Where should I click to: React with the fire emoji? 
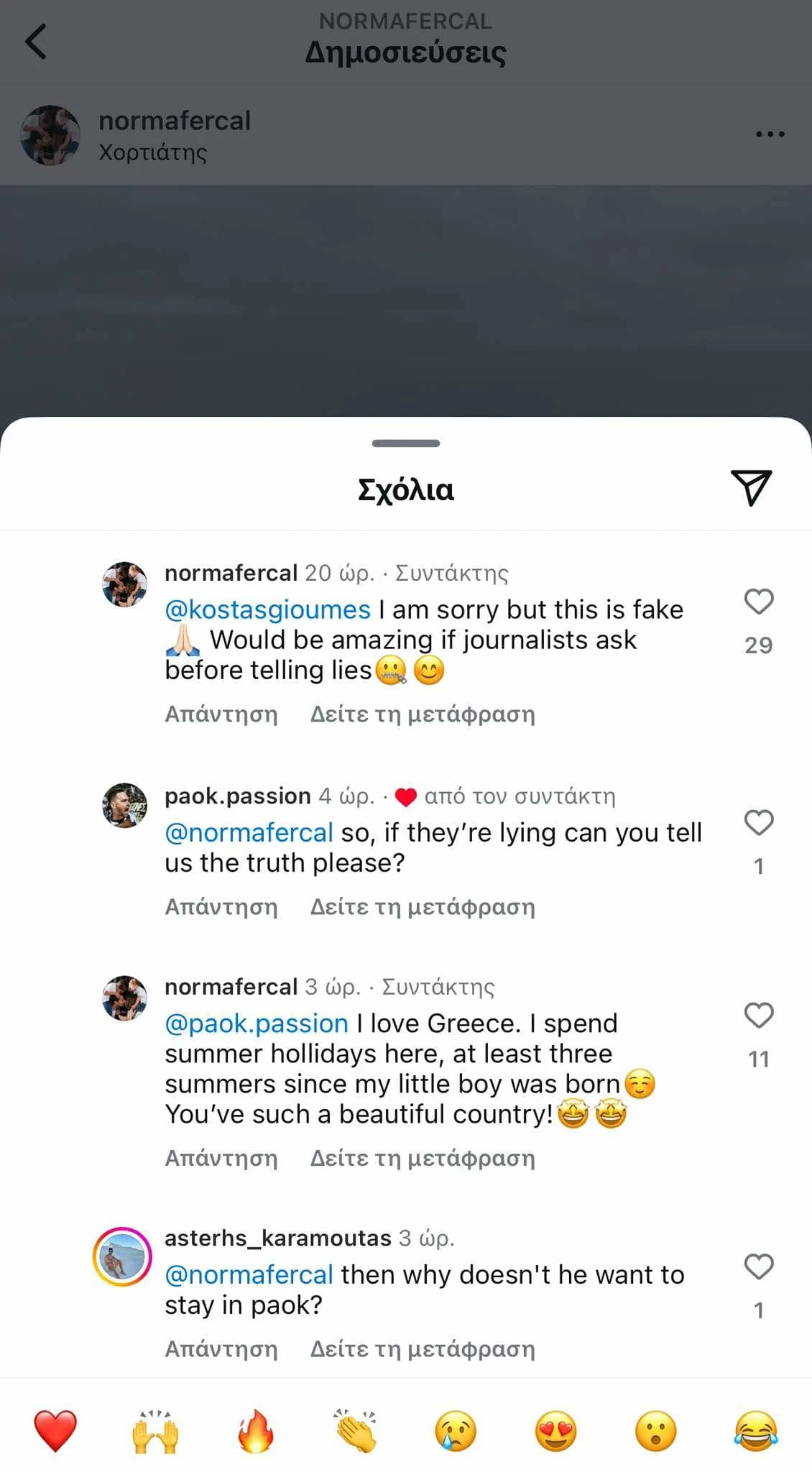[x=256, y=1430]
